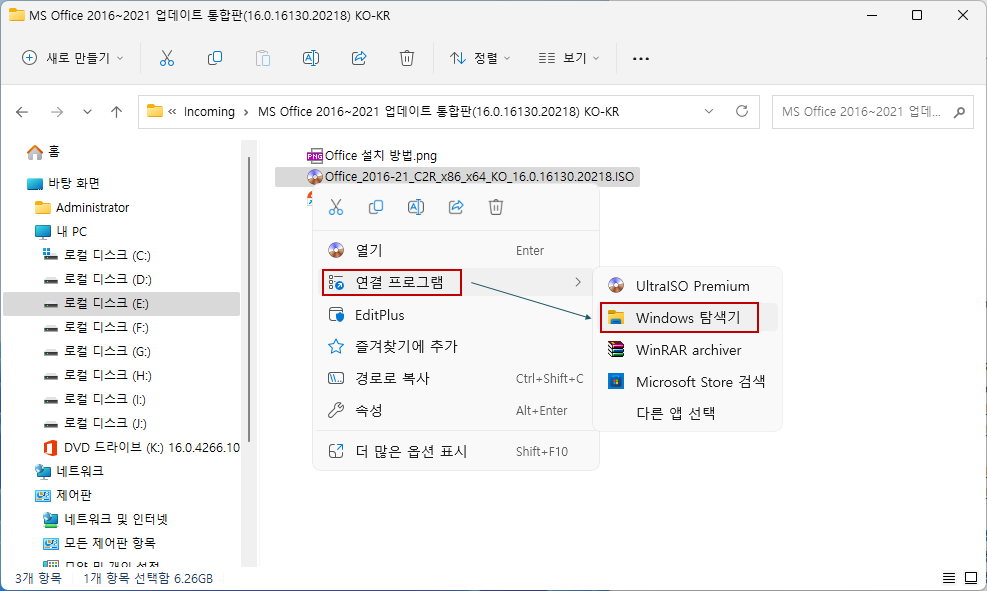Click the delete trash icon in the toolbar
Viewport: 987px width, 591px height.
click(x=406, y=58)
